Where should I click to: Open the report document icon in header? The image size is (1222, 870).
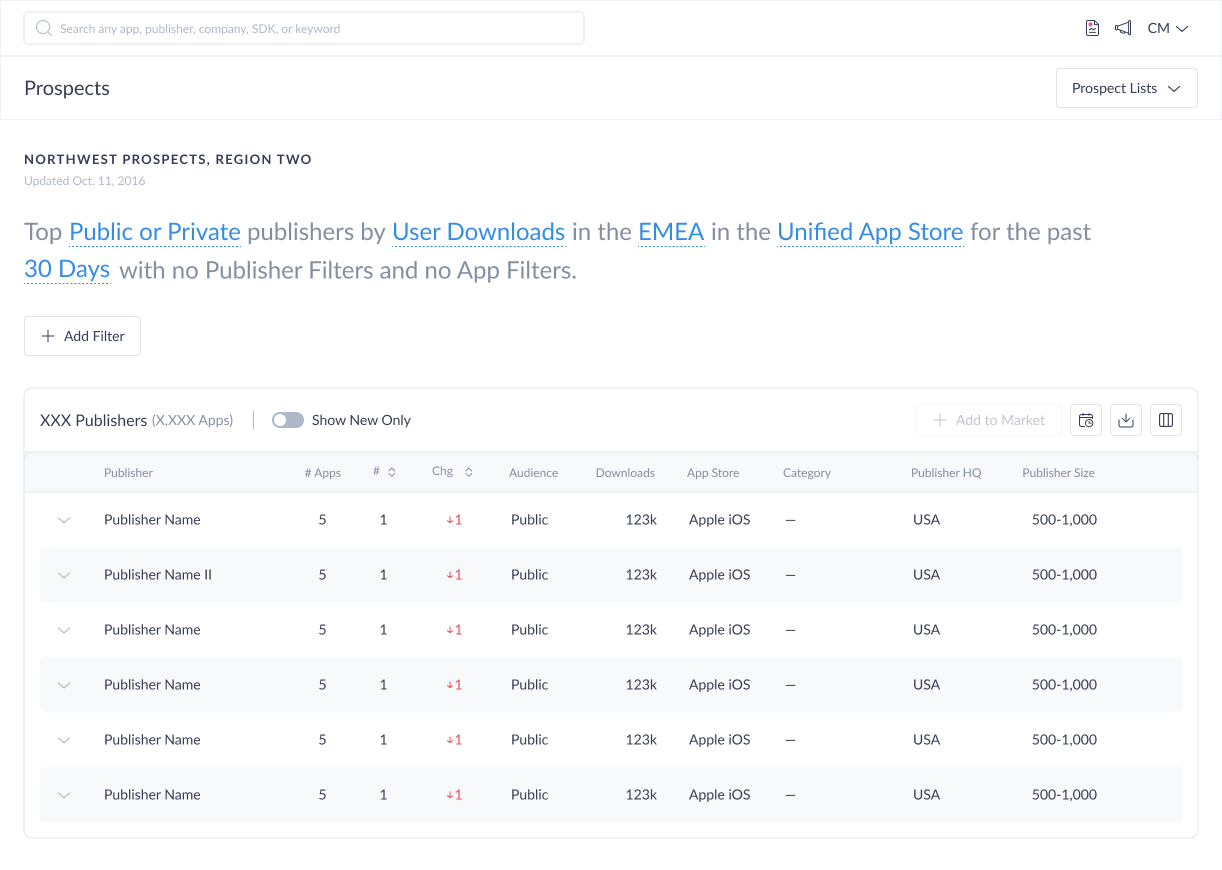(x=1092, y=28)
